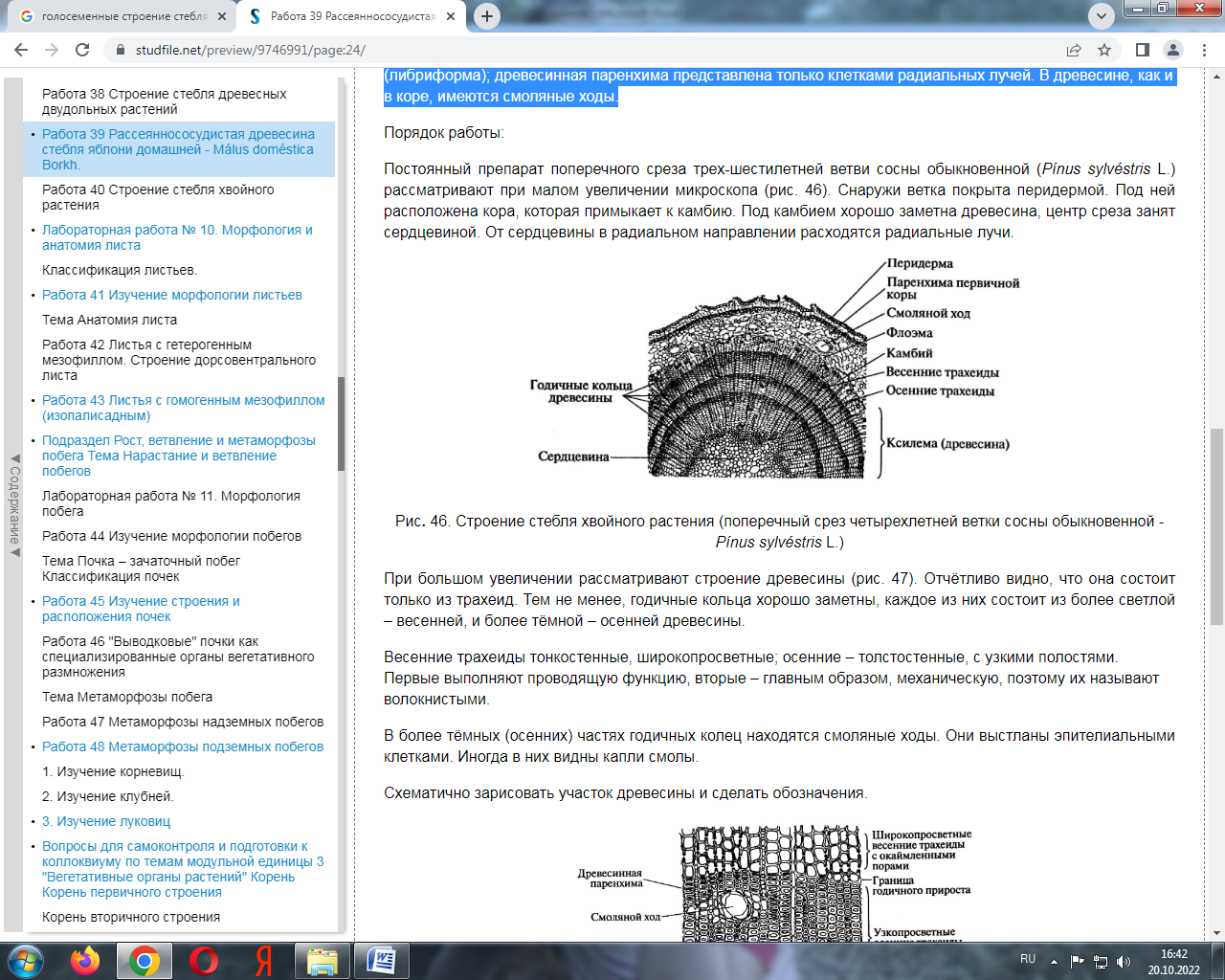Click the 'Рис. 46' figure caption text
1225x980 pixels.
pos(779,531)
